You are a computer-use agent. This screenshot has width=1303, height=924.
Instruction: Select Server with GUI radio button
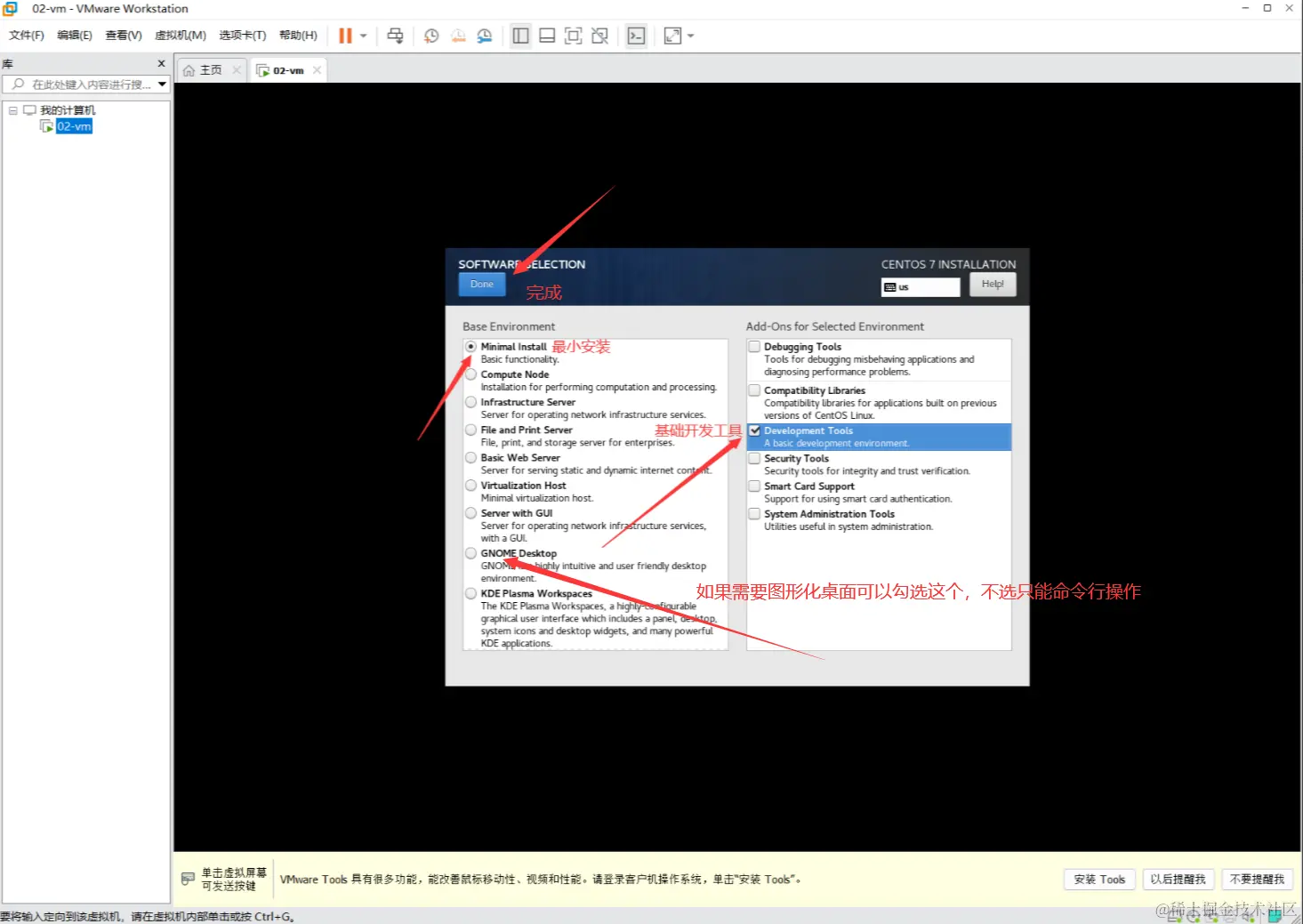(x=471, y=513)
